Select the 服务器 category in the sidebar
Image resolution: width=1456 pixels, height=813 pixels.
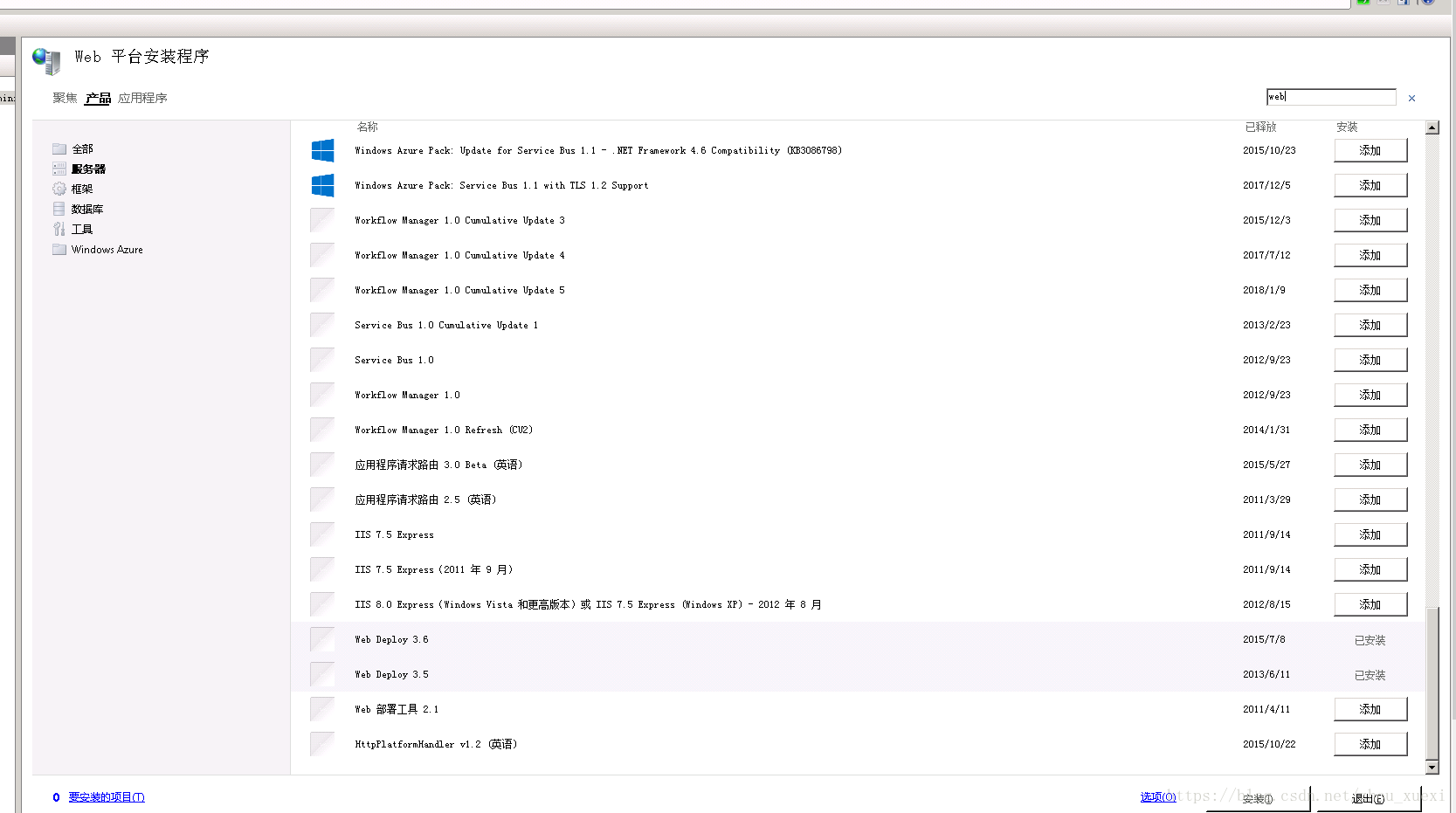[x=79, y=169]
